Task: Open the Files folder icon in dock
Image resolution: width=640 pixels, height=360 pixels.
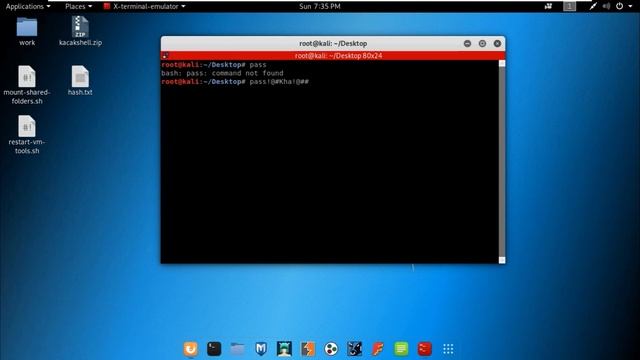Action: coord(237,349)
